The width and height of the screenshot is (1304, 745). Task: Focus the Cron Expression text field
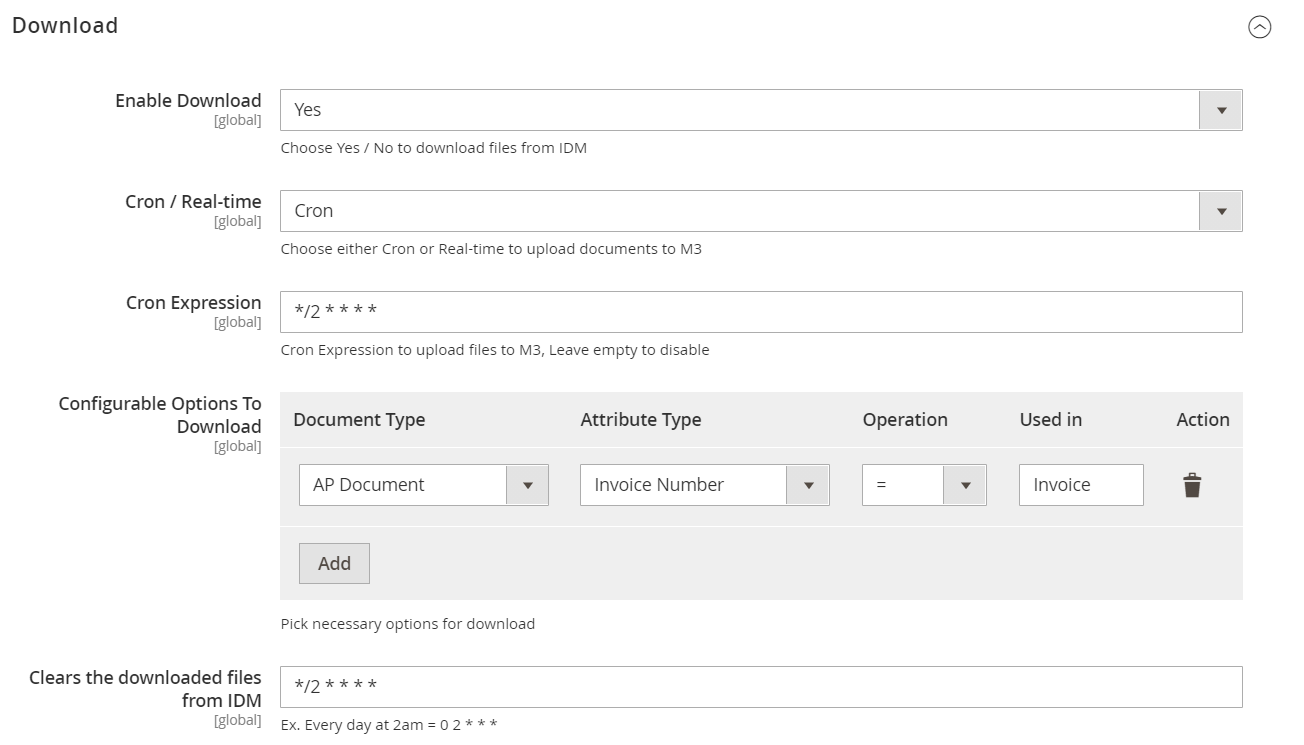pyautogui.click(x=760, y=312)
